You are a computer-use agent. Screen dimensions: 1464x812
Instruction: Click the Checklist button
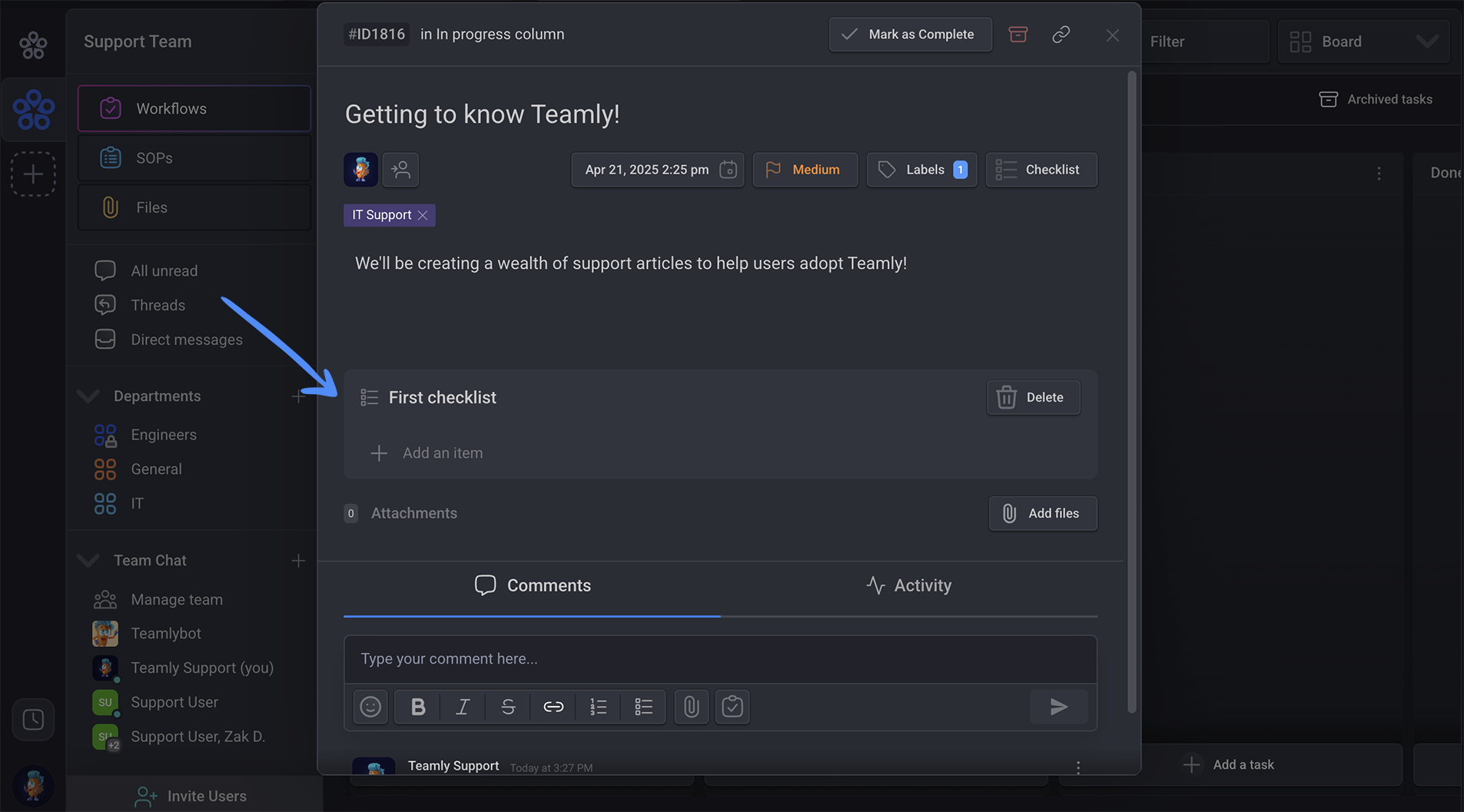1041,170
